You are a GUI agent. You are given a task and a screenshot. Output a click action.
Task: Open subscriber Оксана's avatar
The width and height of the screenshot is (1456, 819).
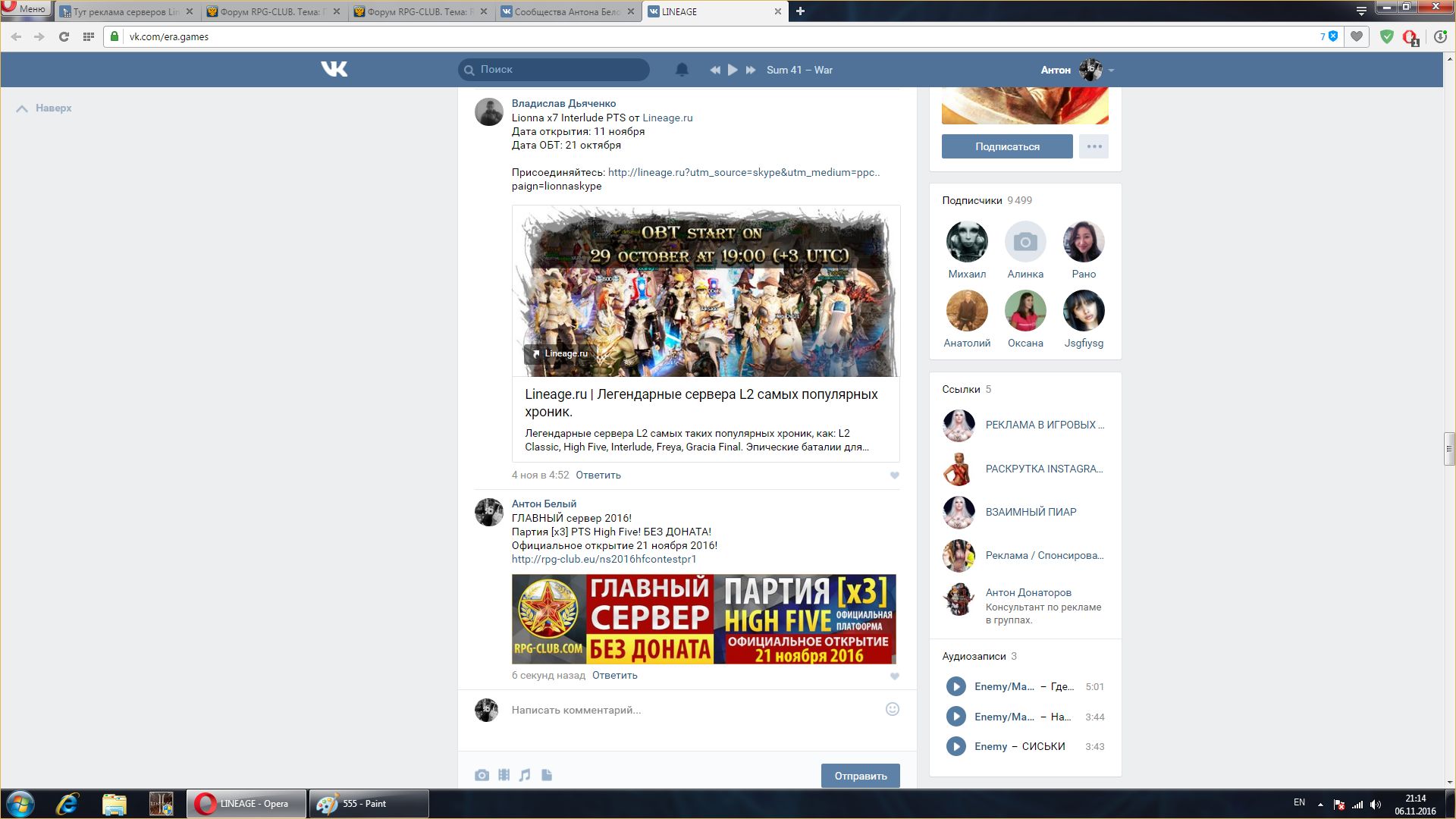(x=1025, y=311)
